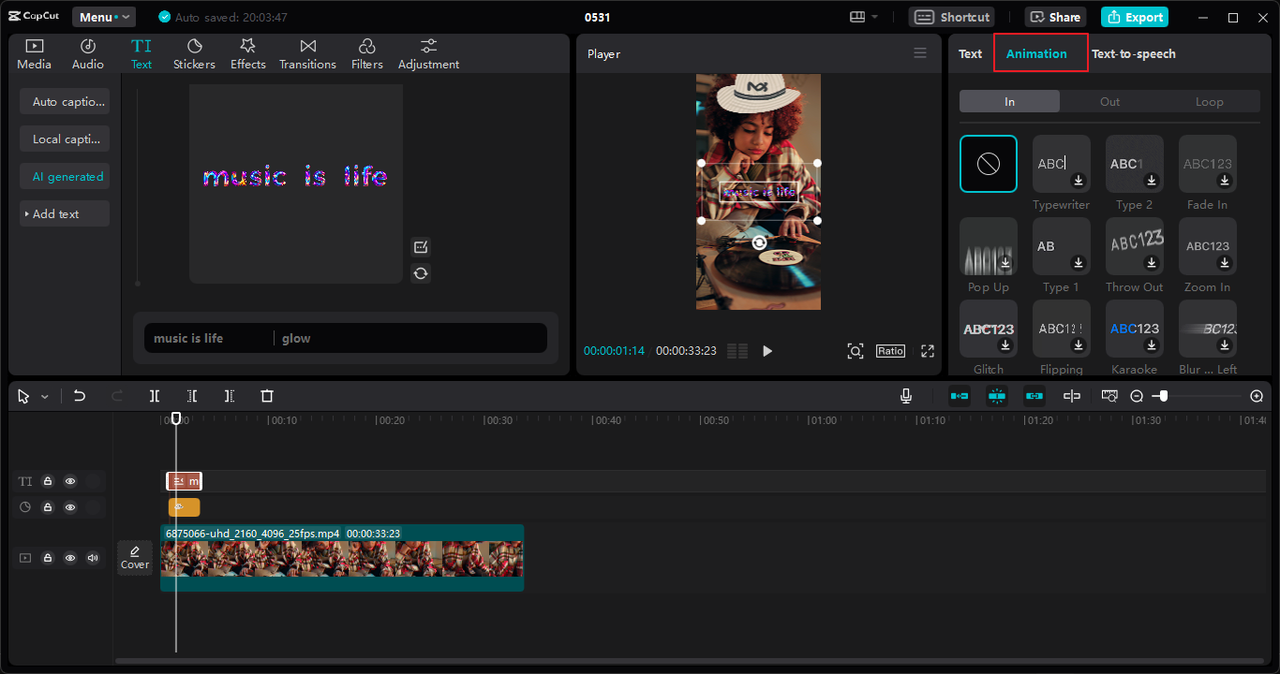Click the Delete trash icon above timeline
The width and height of the screenshot is (1280, 674).
(267, 396)
